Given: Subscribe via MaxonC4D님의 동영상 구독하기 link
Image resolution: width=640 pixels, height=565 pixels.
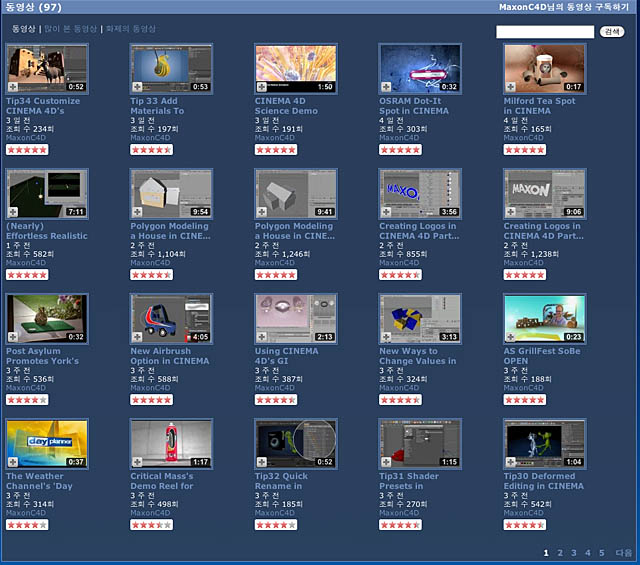Looking at the screenshot, I should [x=564, y=7].
